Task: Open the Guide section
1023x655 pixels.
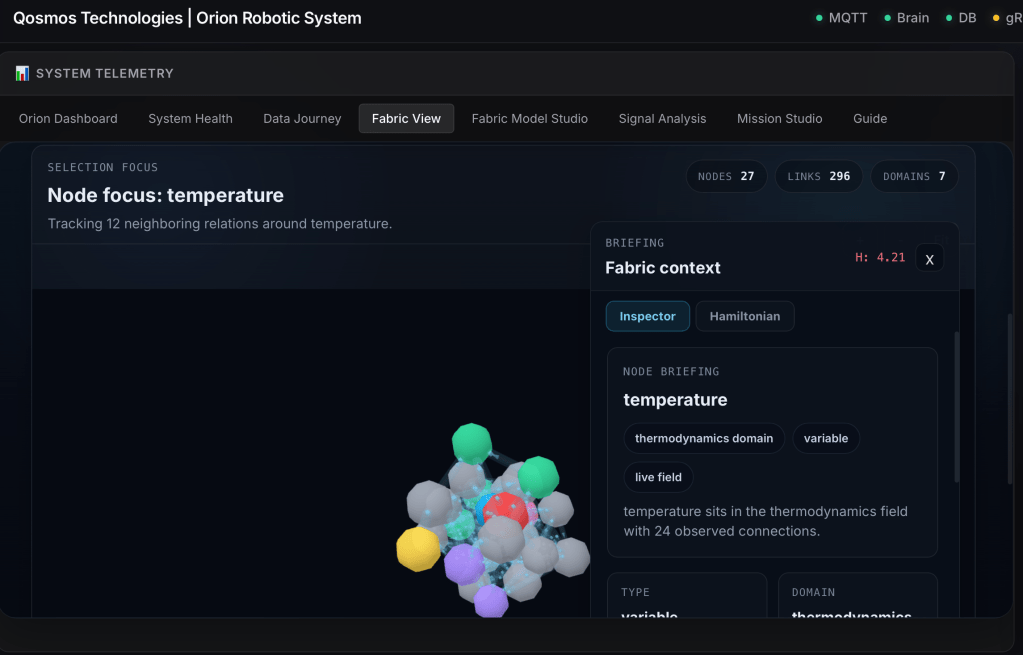Action: point(869,118)
